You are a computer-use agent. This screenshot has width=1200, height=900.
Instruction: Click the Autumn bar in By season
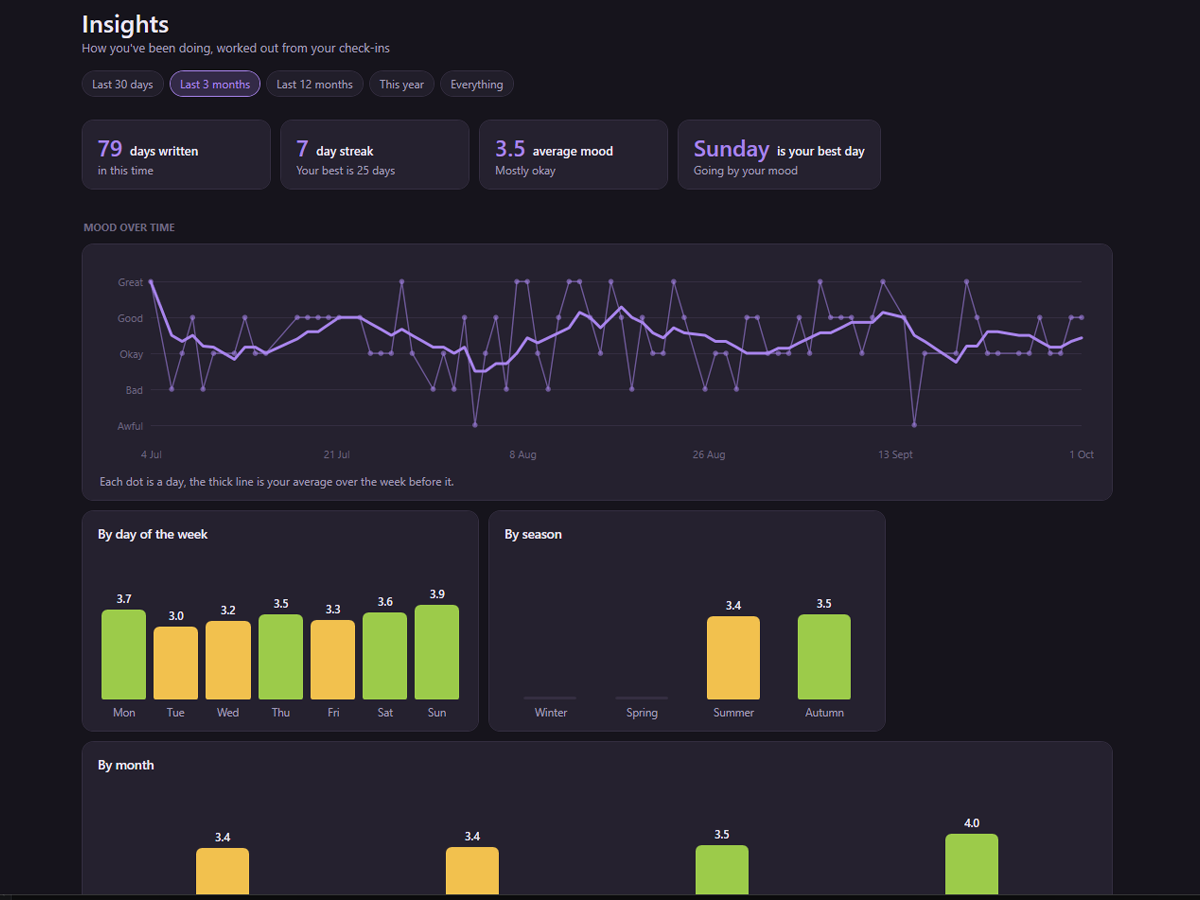coord(824,657)
